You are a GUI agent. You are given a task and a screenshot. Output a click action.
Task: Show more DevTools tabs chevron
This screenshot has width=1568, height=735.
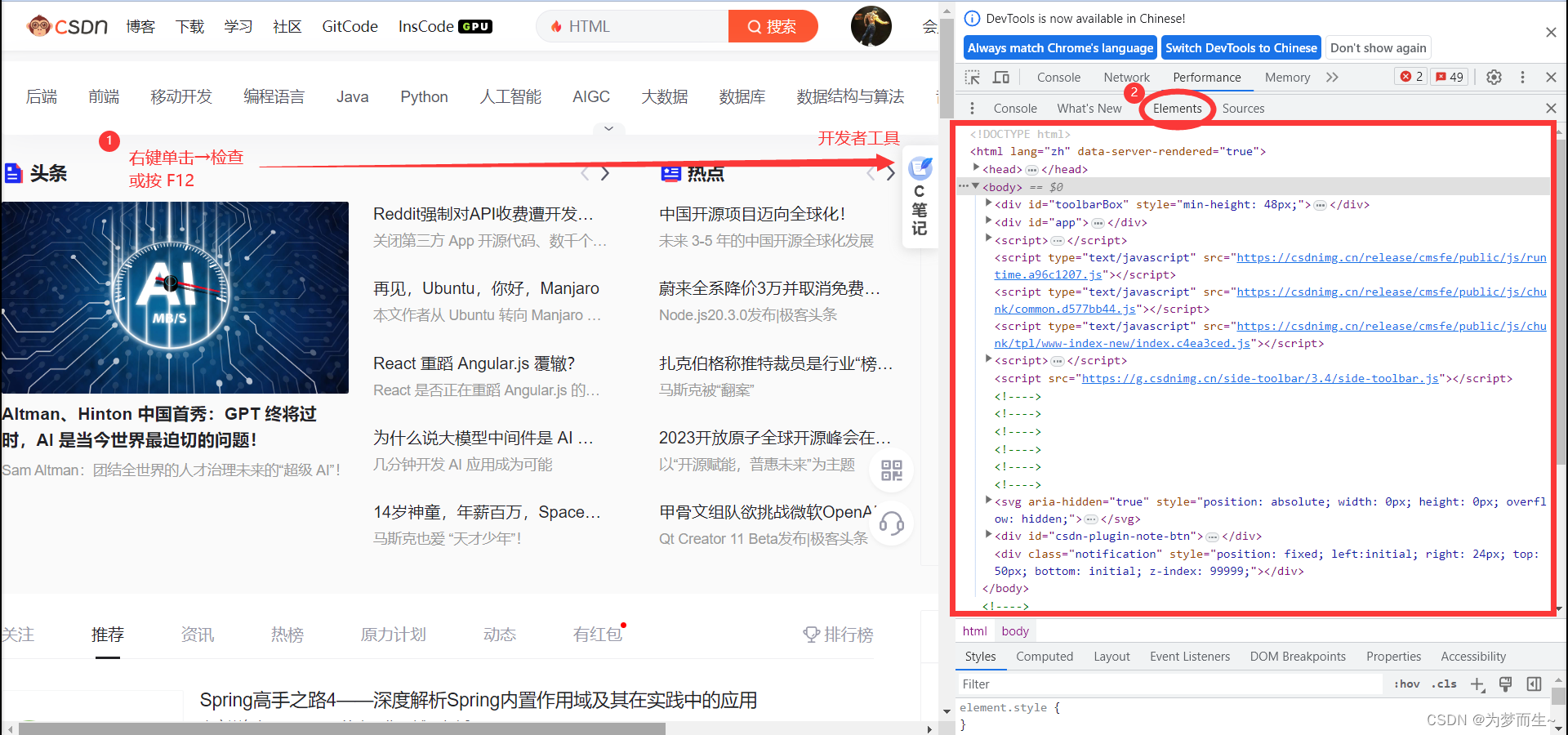click(1332, 77)
